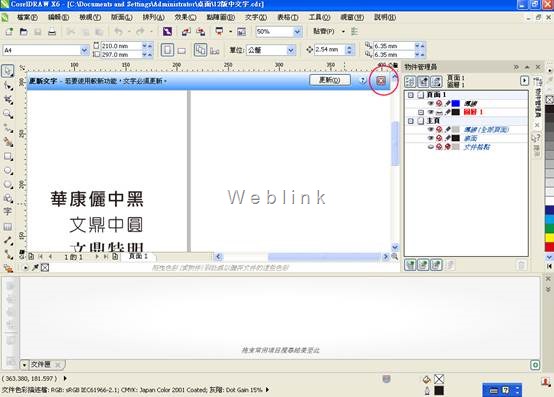Click the Print icon in the toolbar
The height and width of the screenshot is (397, 554).
[52, 32]
